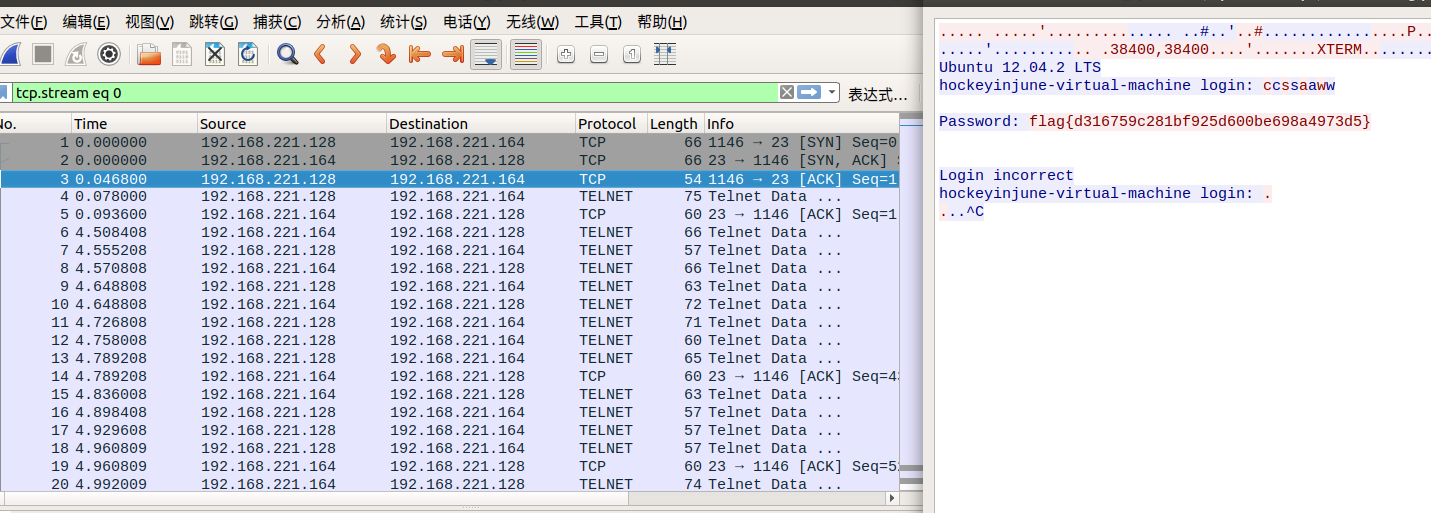The width and height of the screenshot is (1431, 513).
Task: Open capture options with the gear icon
Action: (109, 54)
